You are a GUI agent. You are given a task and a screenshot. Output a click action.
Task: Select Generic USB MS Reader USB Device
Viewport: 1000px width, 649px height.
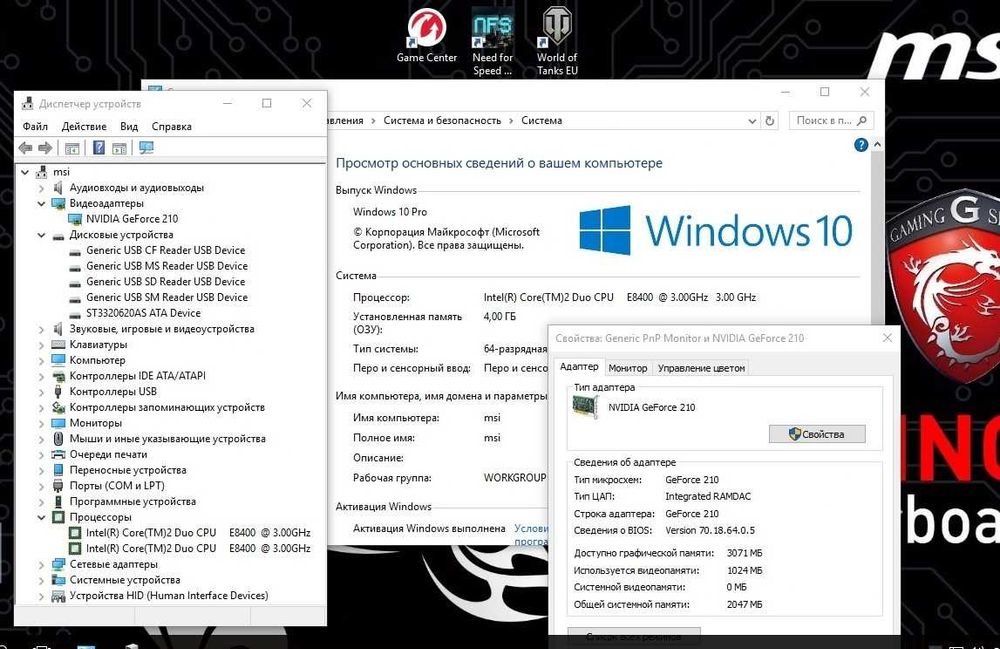click(166, 266)
